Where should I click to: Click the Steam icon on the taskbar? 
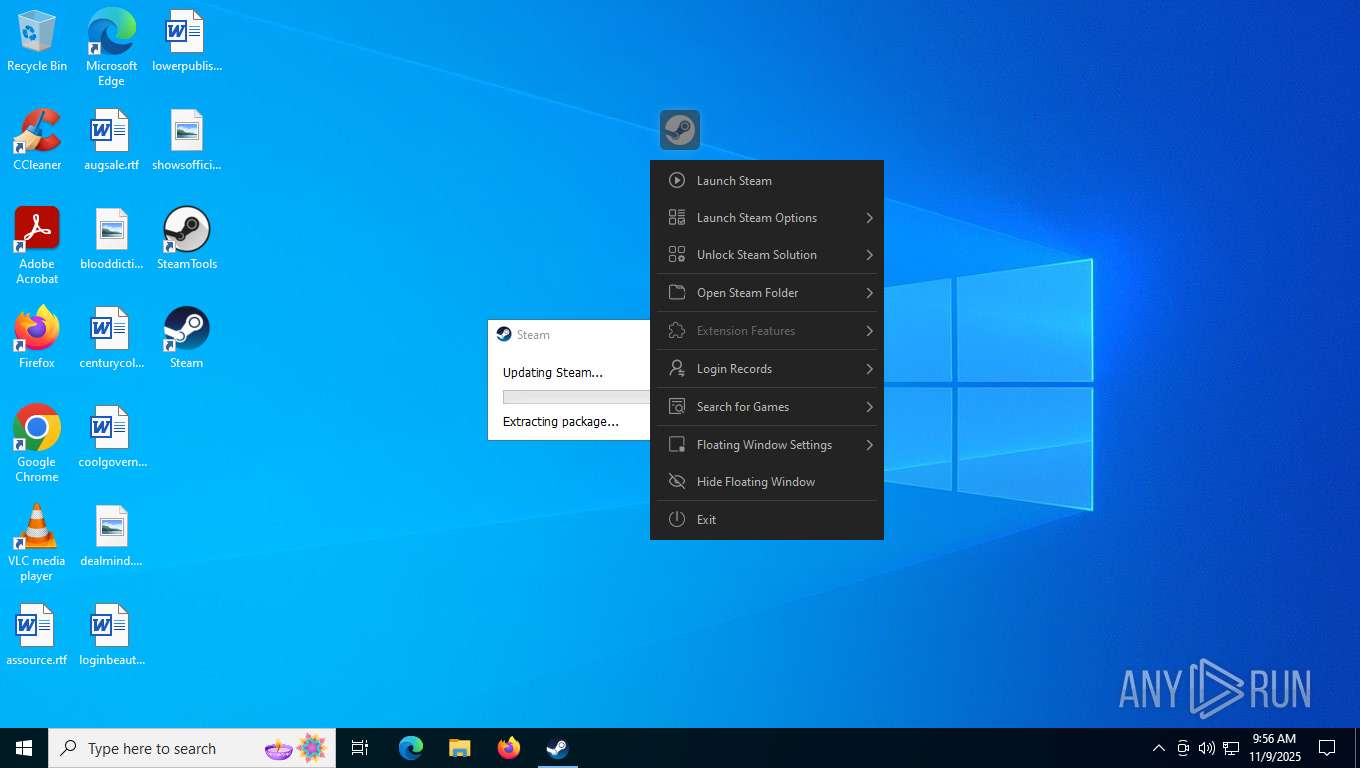coord(557,748)
